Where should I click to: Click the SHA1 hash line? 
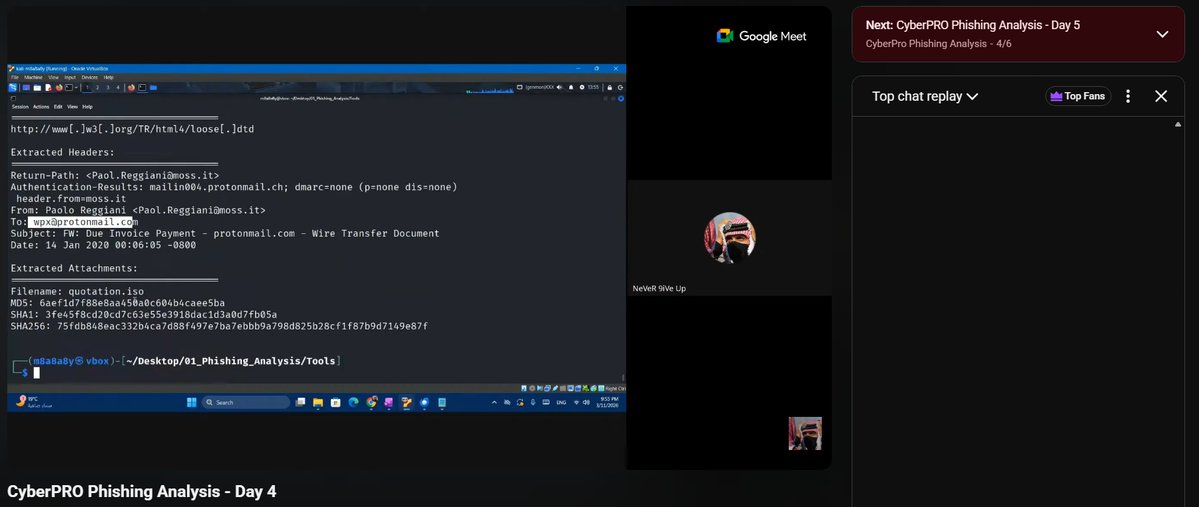(144, 314)
